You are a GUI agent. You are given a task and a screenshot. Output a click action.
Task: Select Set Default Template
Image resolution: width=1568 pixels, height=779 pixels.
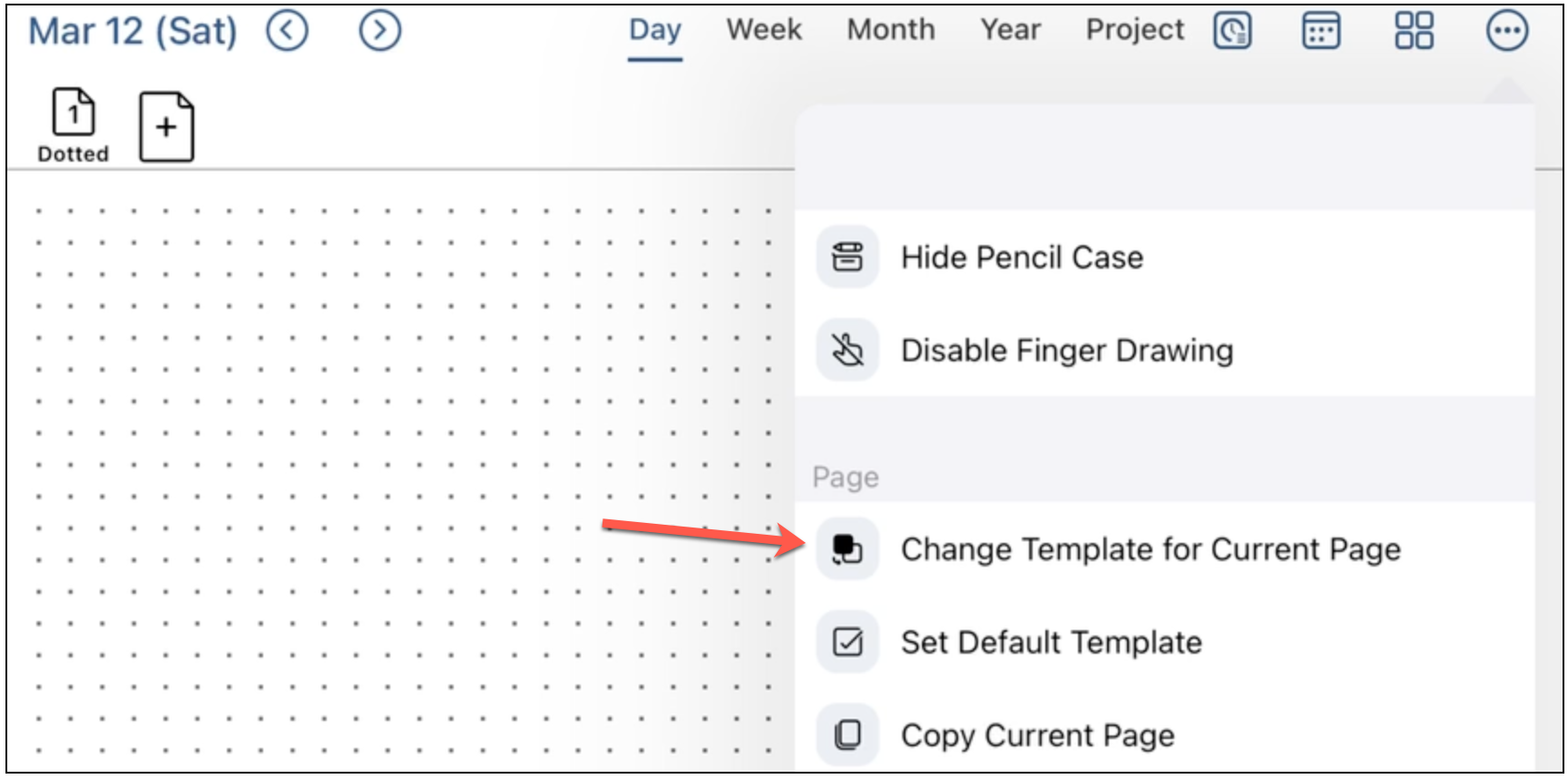(1051, 642)
